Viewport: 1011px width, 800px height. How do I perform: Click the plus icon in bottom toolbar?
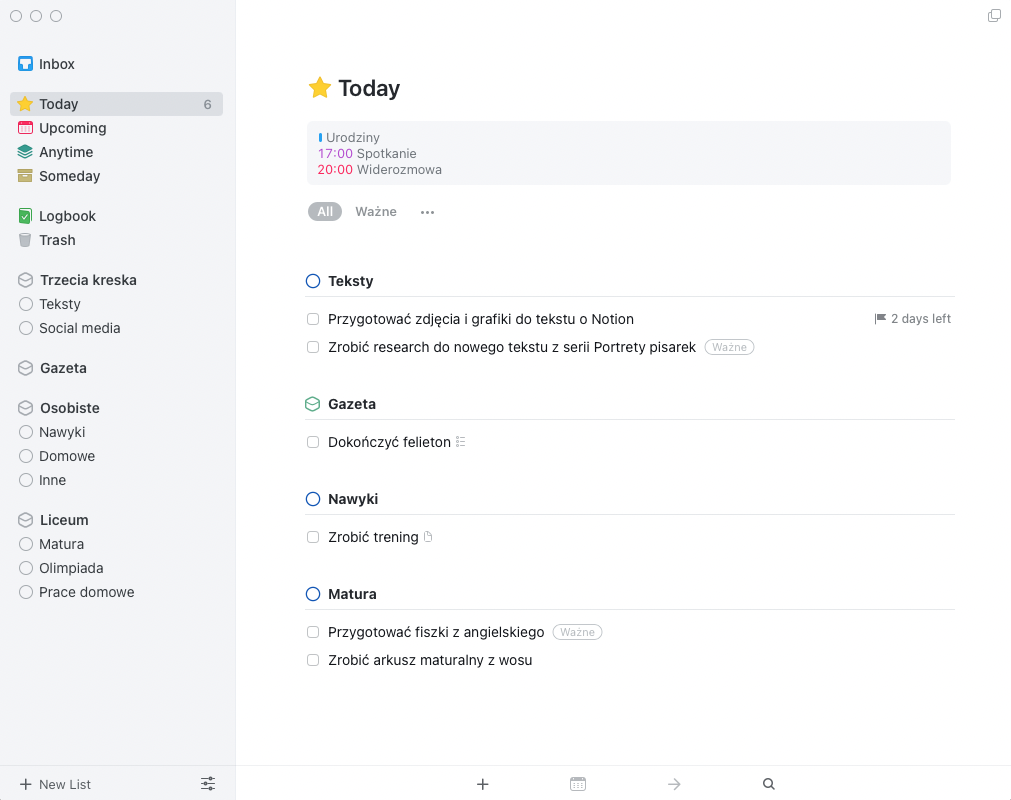[482, 784]
